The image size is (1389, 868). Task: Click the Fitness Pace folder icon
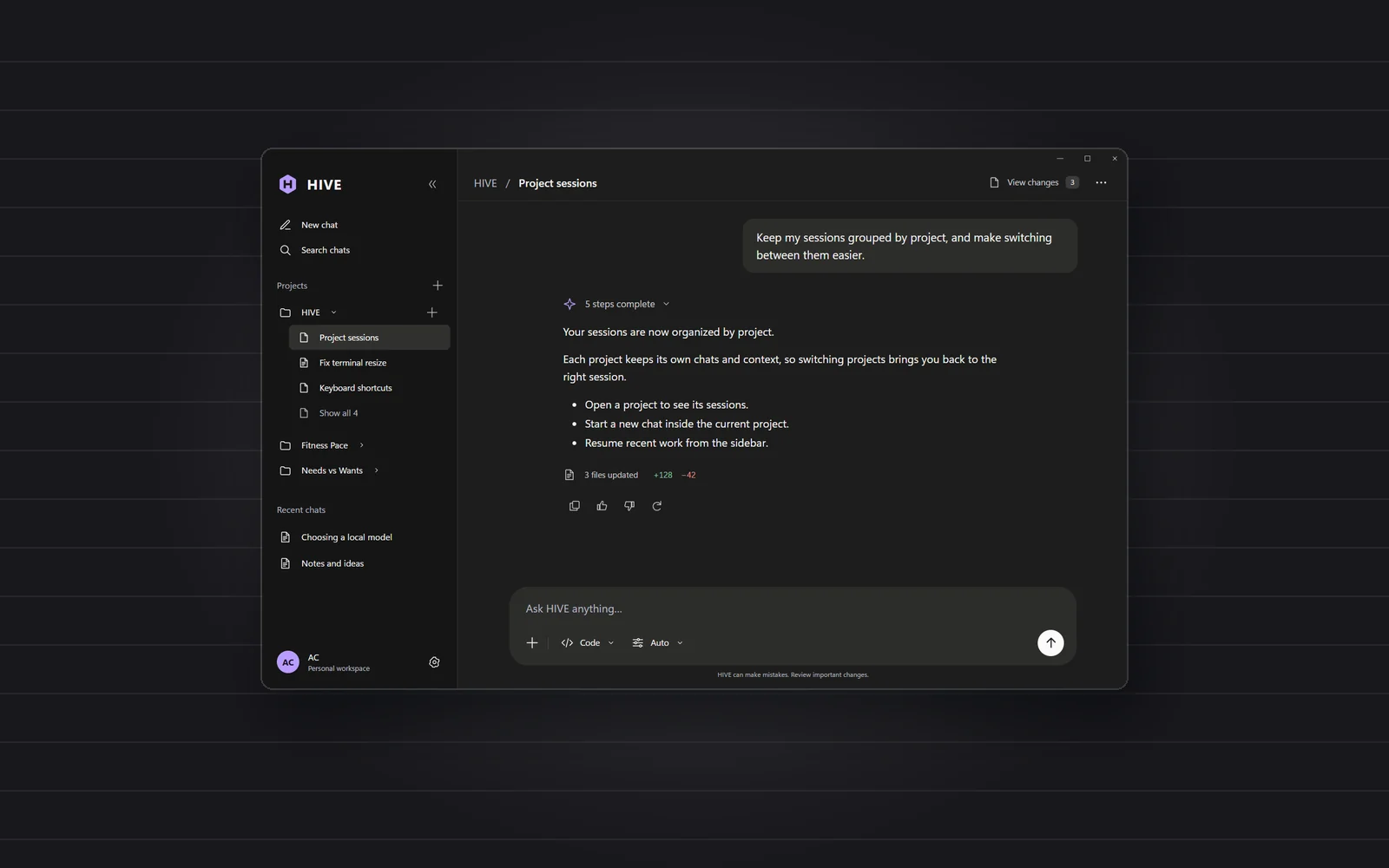click(285, 445)
